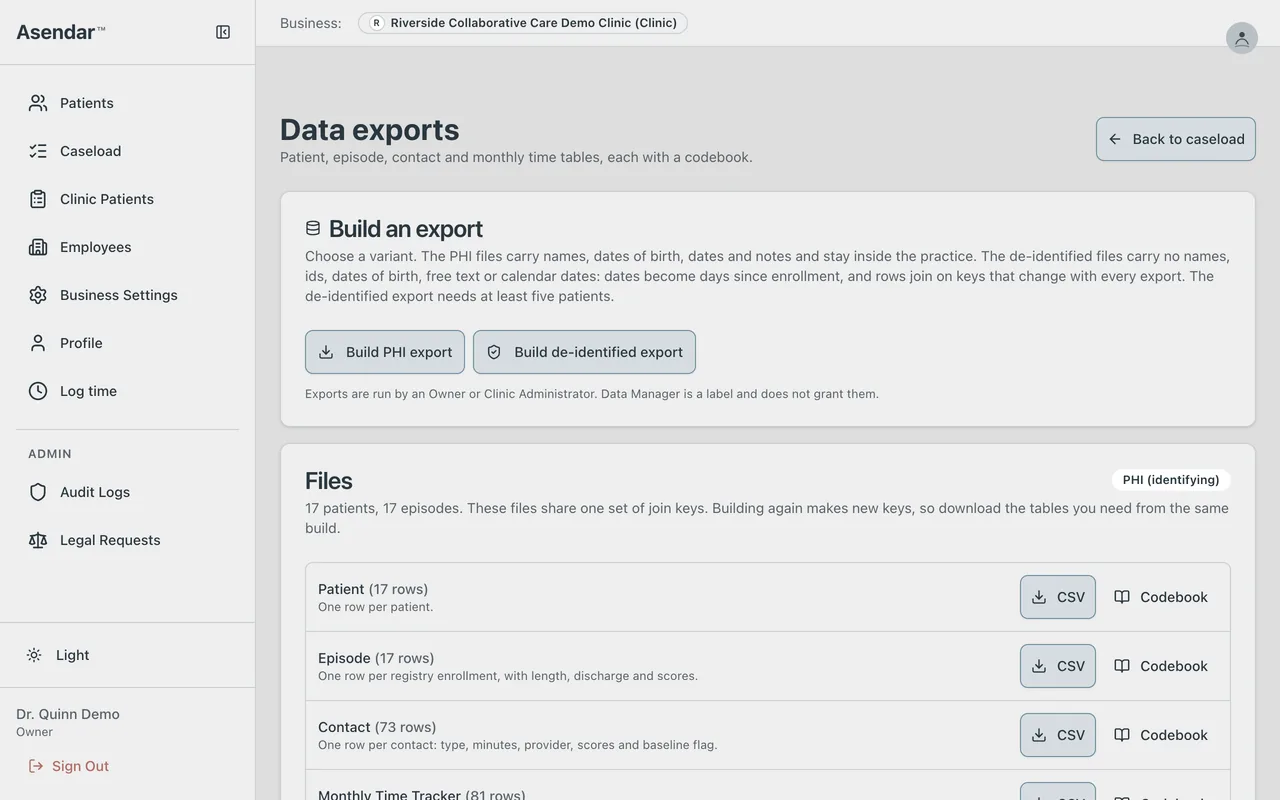Open the Riverside Collaborative Care business selector

(523, 23)
